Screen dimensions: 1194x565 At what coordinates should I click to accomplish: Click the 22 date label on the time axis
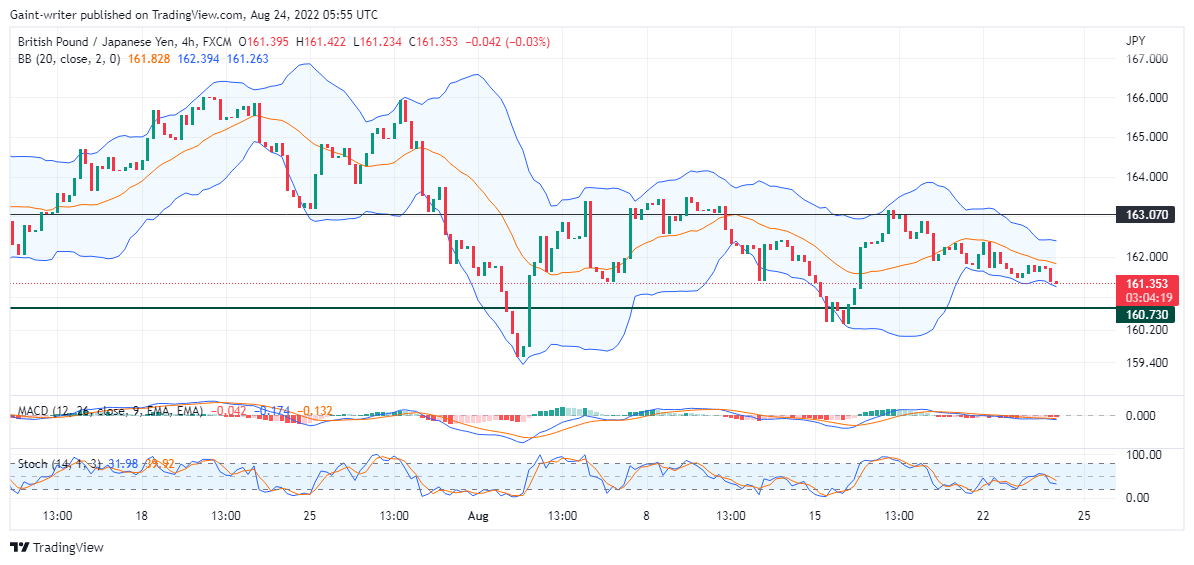coord(983,516)
